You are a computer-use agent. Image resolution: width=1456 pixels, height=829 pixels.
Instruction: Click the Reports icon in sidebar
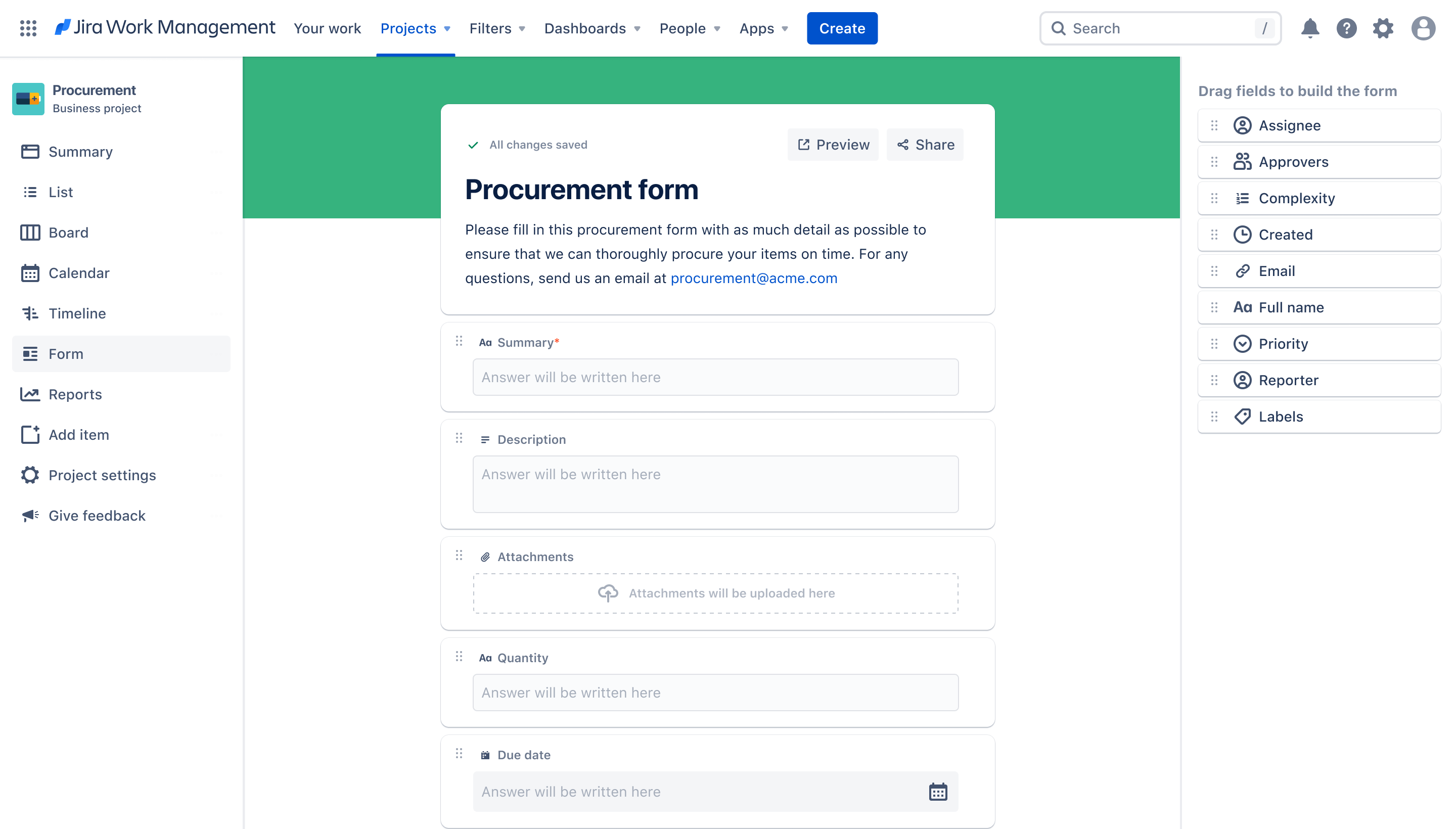coord(31,394)
